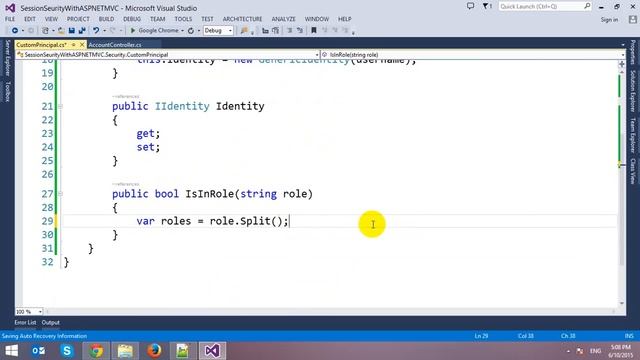Click the Open File folder icon
The height and width of the screenshot is (360, 640).
pos(61,31)
